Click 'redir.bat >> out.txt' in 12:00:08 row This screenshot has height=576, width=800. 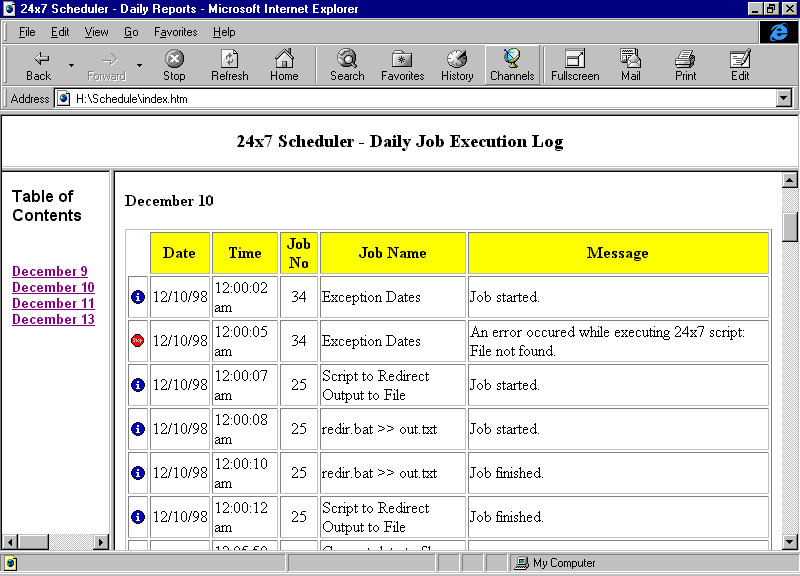379,429
